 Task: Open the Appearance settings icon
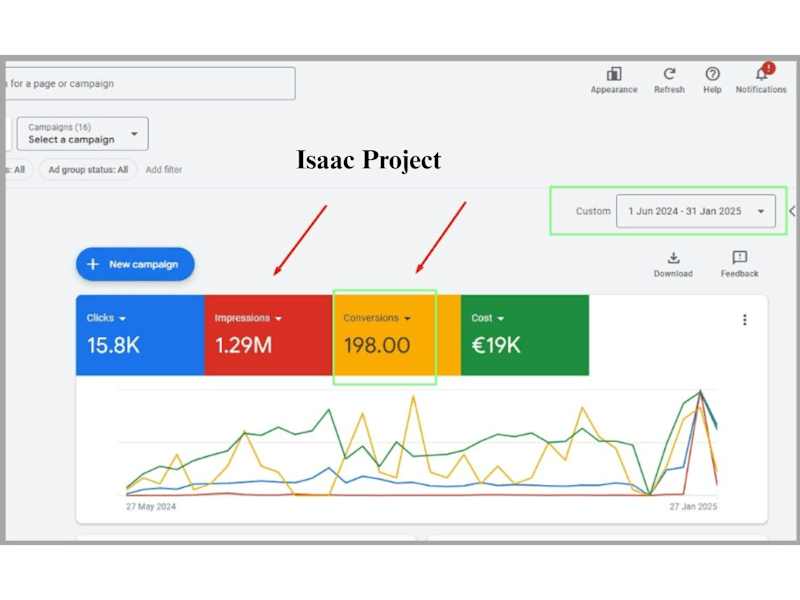coord(614,74)
